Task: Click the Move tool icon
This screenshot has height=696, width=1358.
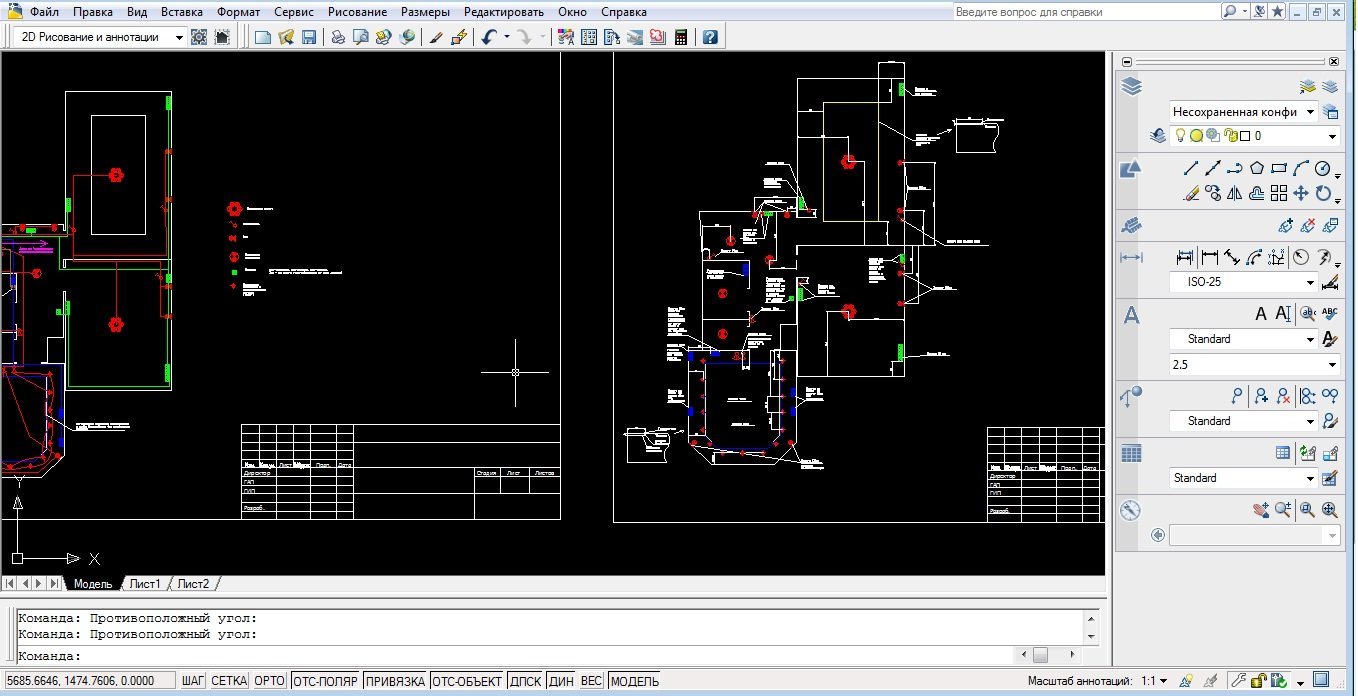Action: click(x=1300, y=193)
